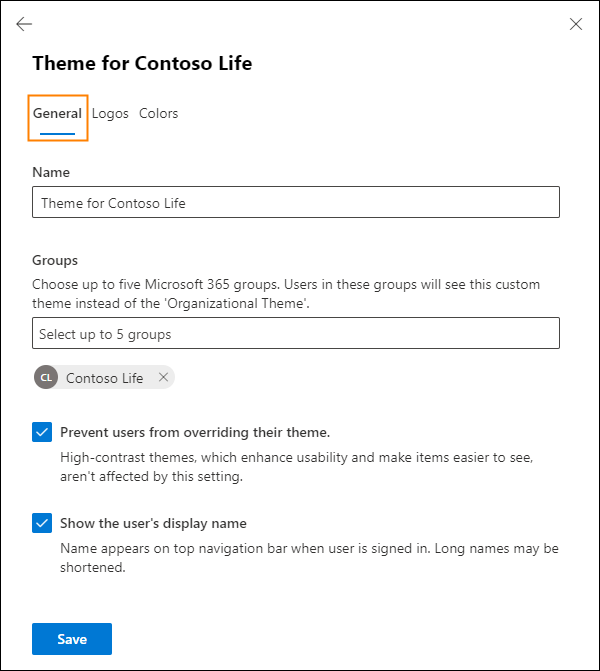Image resolution: width=600 pixels, height=671 pixels.
Task: Click the Microsoft 365 groups description text
Action: click(286, 293)
